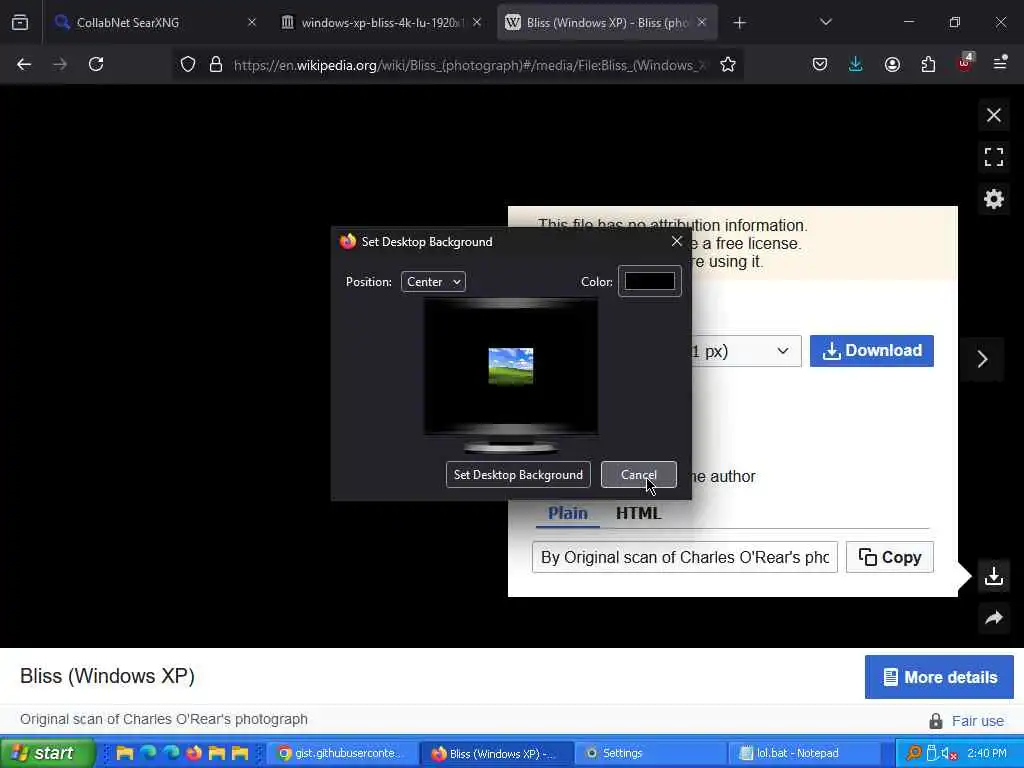Open the extensions puzzle icon
This screenshot has height=768, width=1024.
(x=928, y=64)
